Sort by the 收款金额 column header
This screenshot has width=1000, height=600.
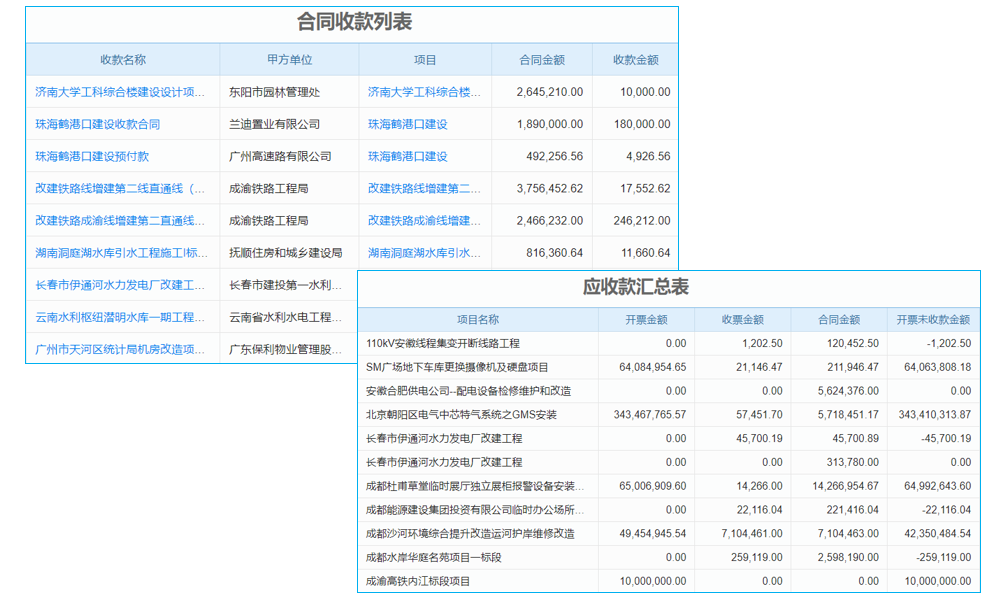(636, 59)
